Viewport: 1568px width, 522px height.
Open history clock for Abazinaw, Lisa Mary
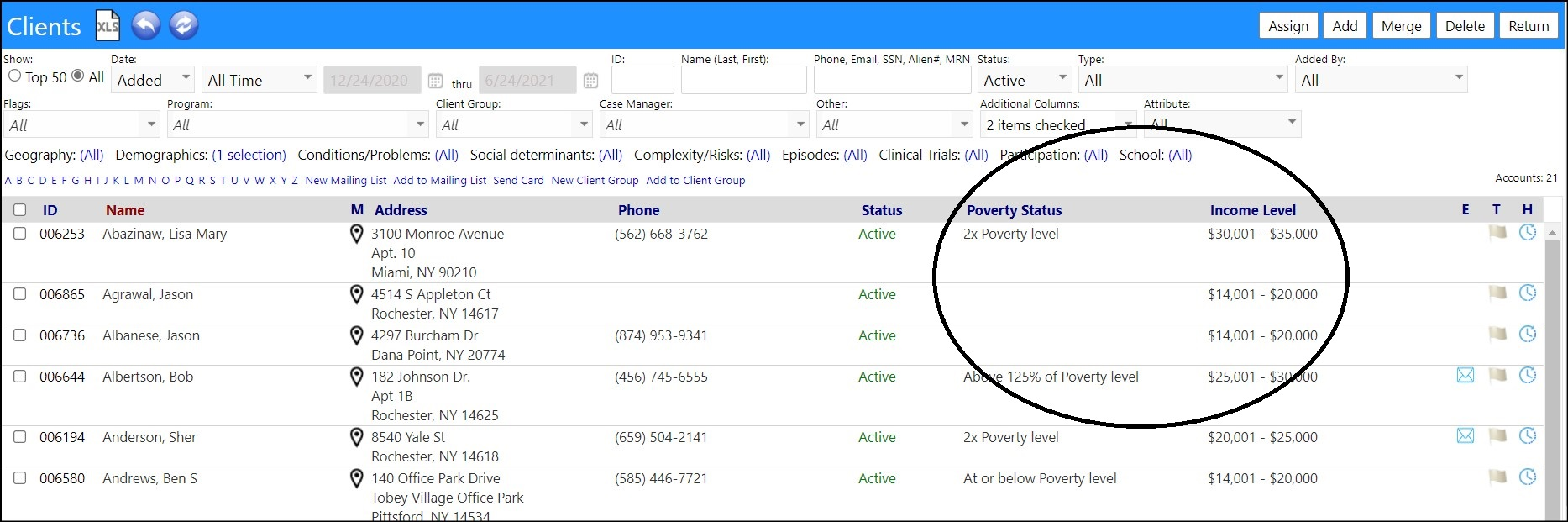pos(1528,233)
